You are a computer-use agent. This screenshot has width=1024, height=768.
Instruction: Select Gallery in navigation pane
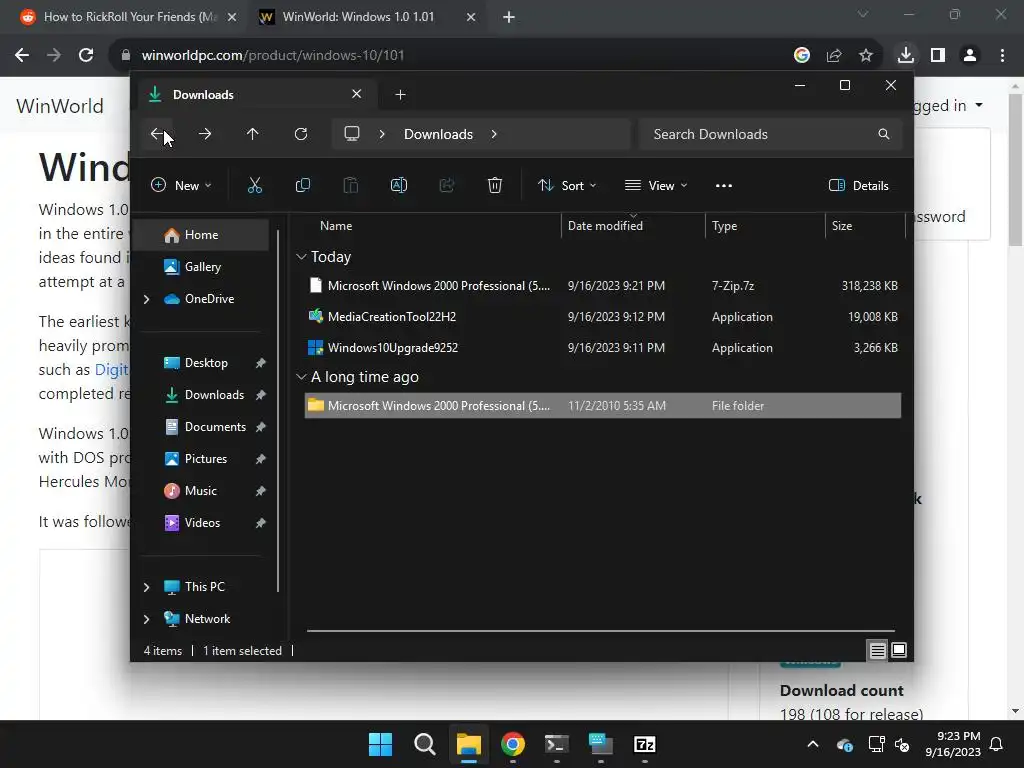pyautogui.click(x=202, y=266)
